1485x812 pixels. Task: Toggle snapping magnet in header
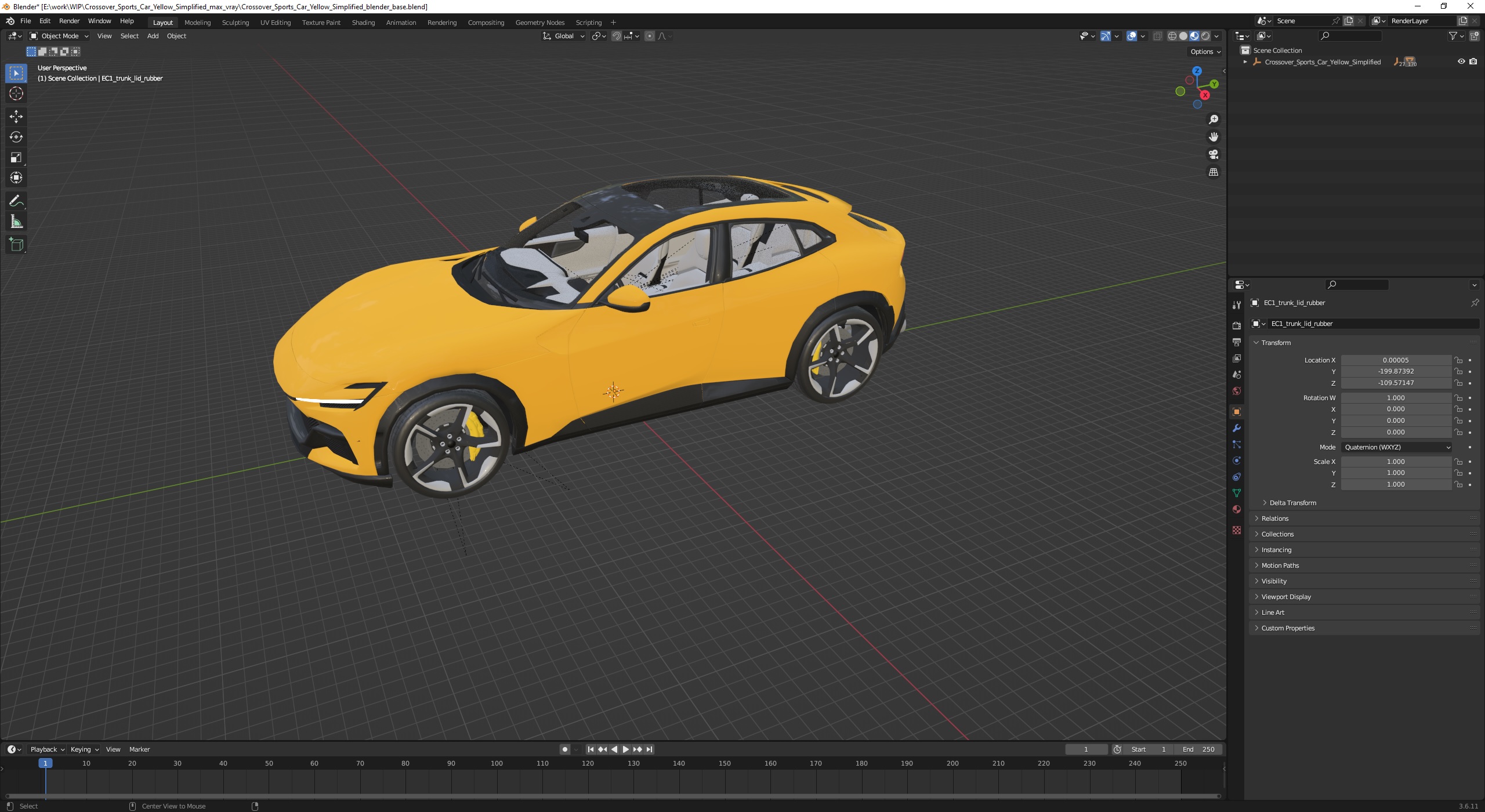pyautogui.click(x=616, y=36)
